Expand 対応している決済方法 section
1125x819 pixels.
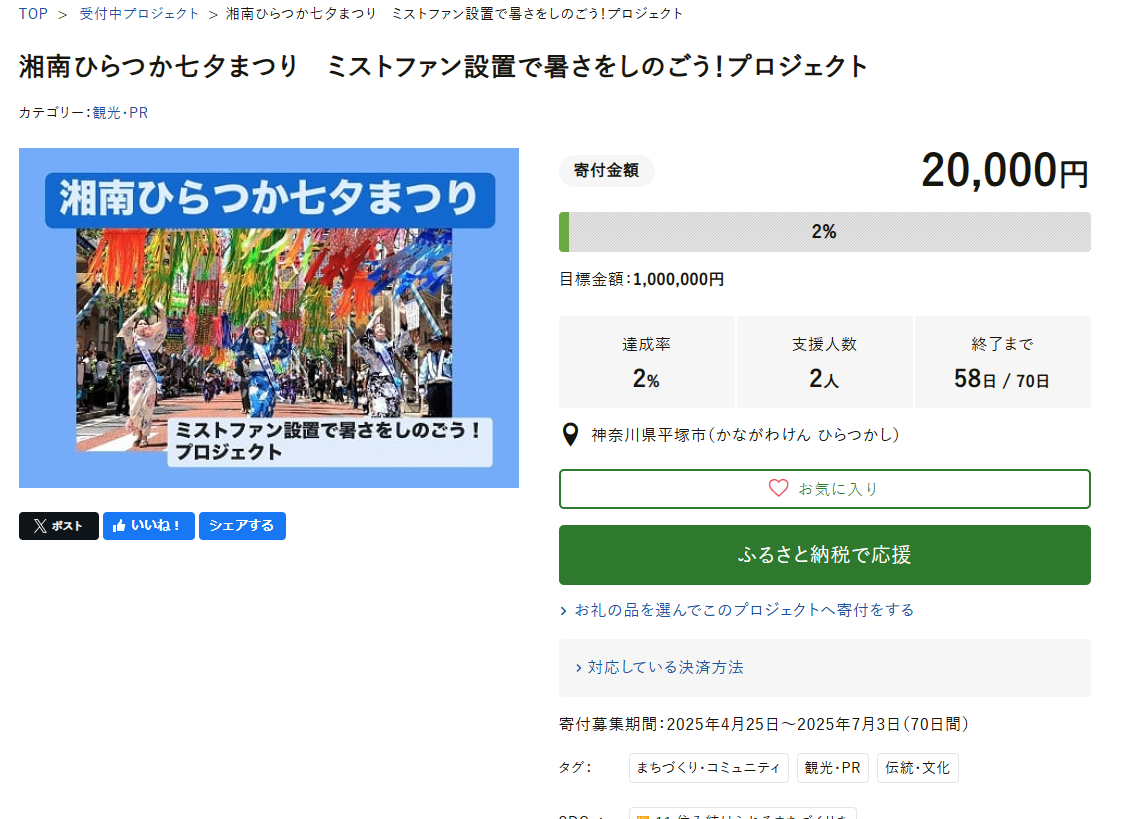click(x=665, y=667)
